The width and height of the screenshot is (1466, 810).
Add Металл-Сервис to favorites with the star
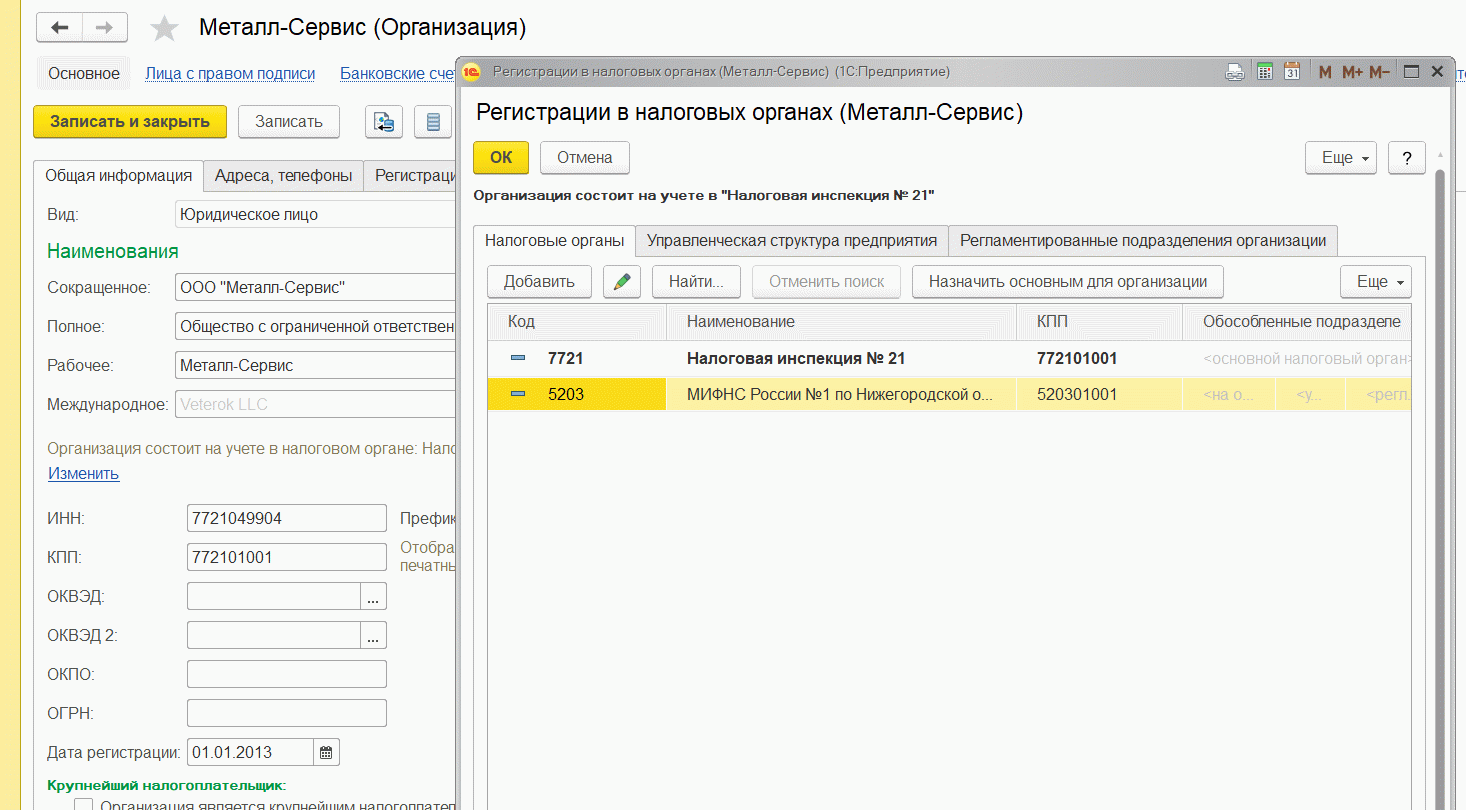pyautogui.click(x=164, y=28)
